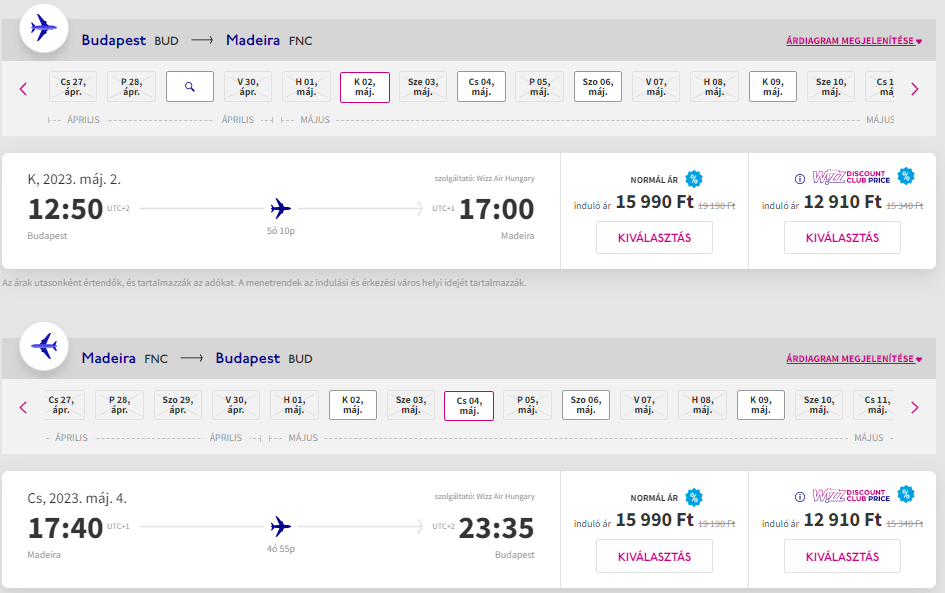Viewport: 945px width, 593px height.
Task: Click the percent badge on return normal price
Action: coord(694,497)
